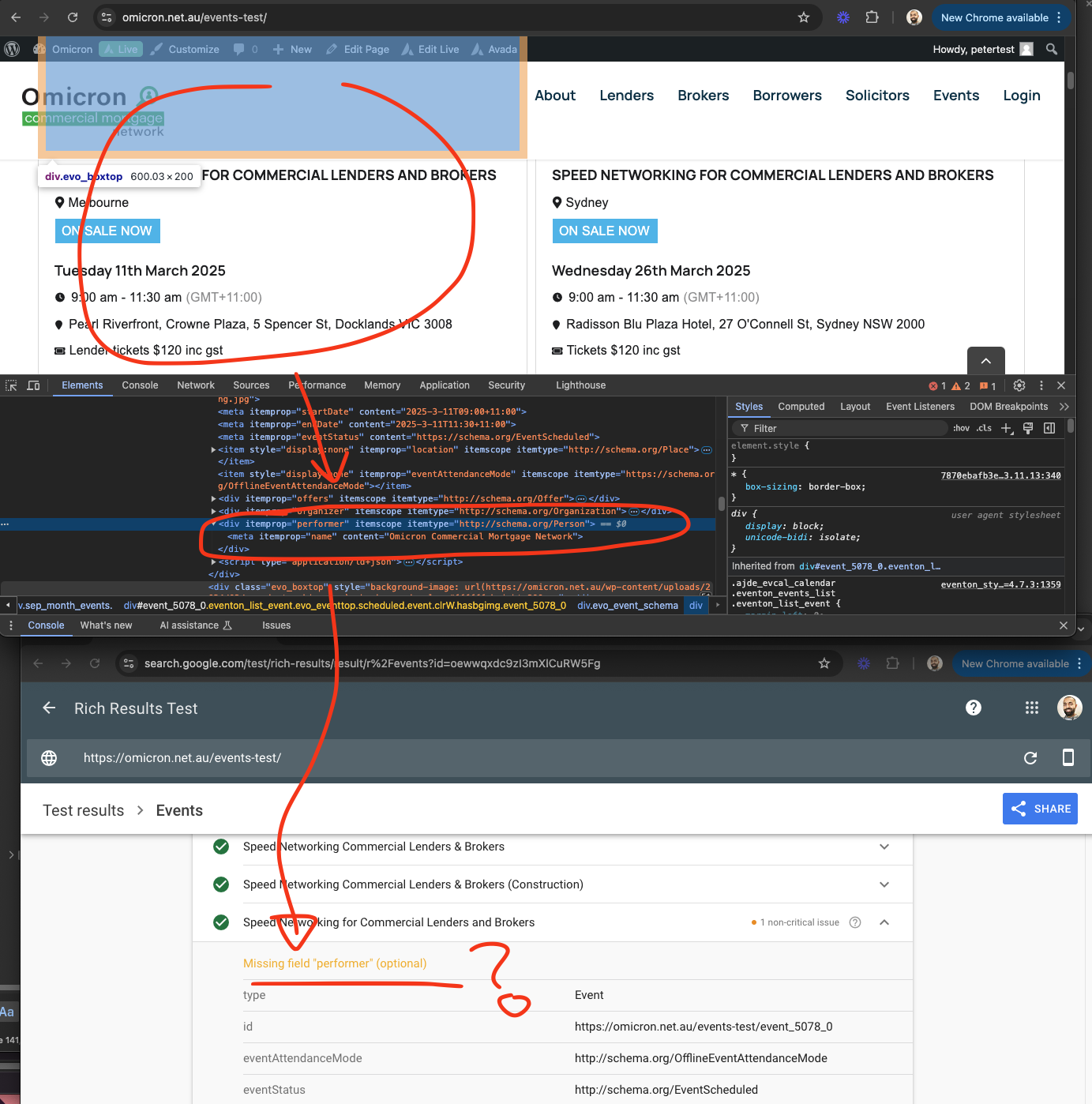1092x1104 pixels.
Task: Go back in the omicron.net.au browser window
Action: 16,17
